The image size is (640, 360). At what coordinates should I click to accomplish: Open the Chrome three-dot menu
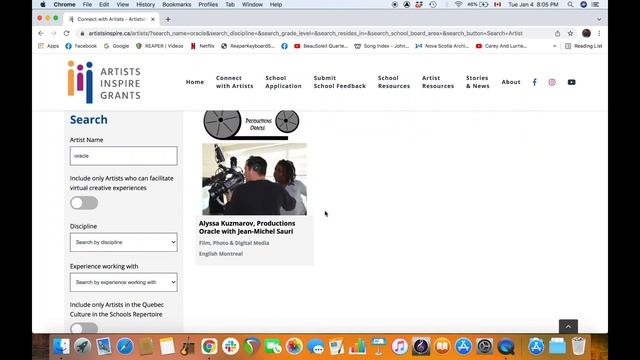(x=599, y=33)
